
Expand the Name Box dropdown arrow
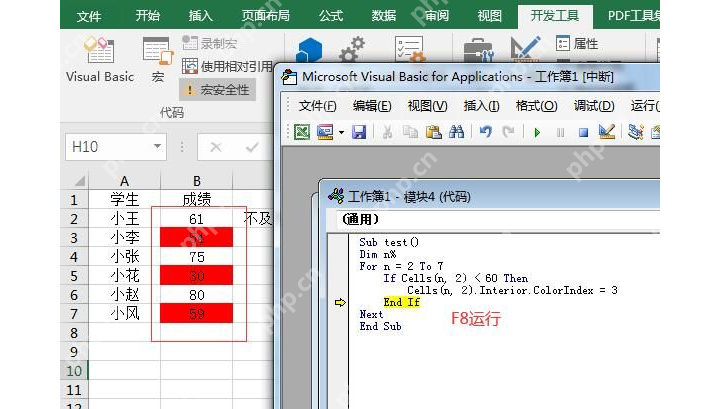[158, 146]
